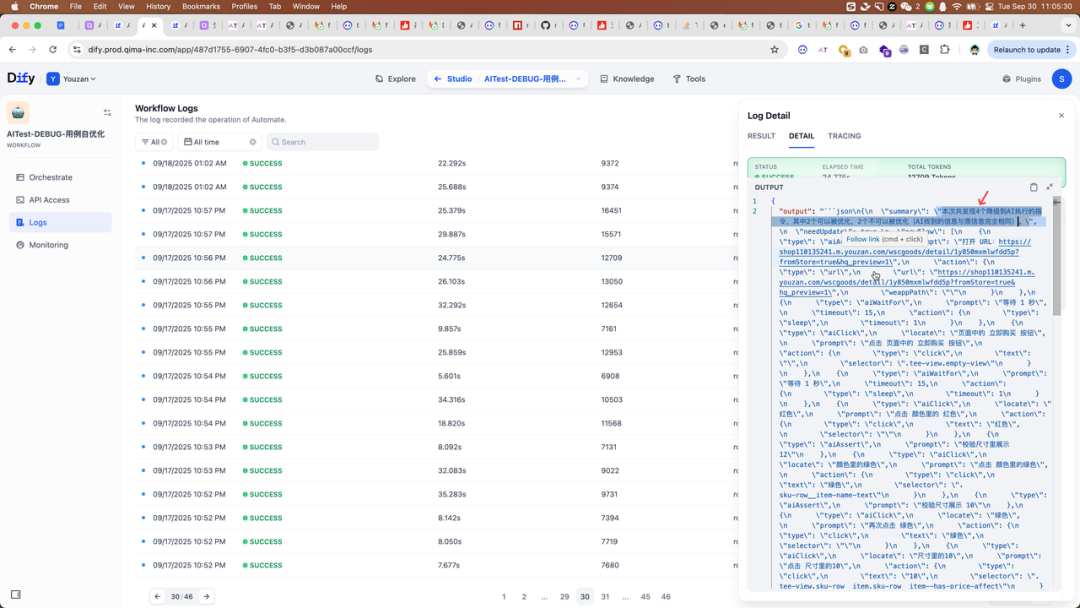Open the History menu in menu bar
The width and height of the screenshot is (1080, 608).
pos(158,6)
